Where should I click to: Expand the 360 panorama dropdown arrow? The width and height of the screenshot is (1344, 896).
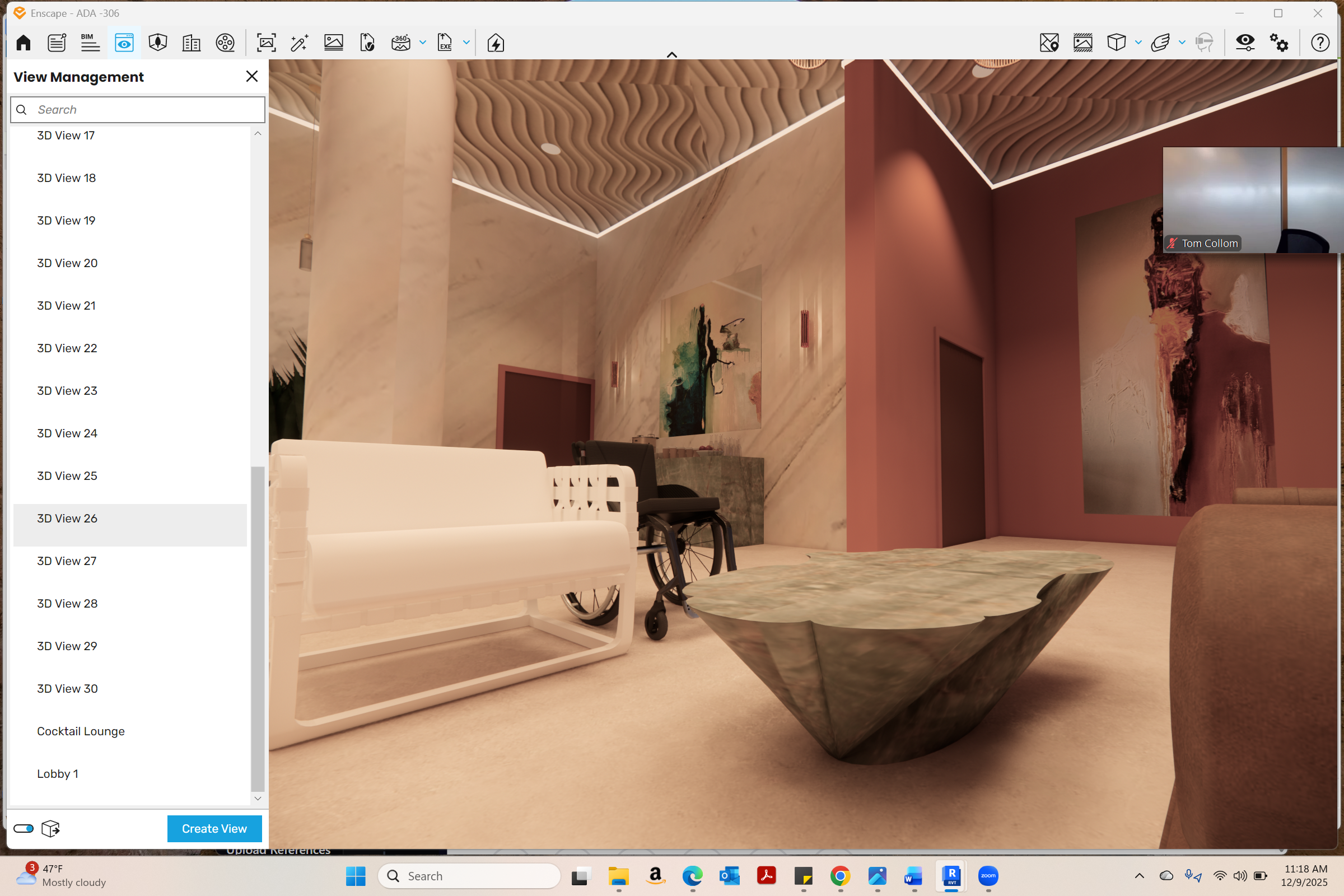[x=423, y=43]
